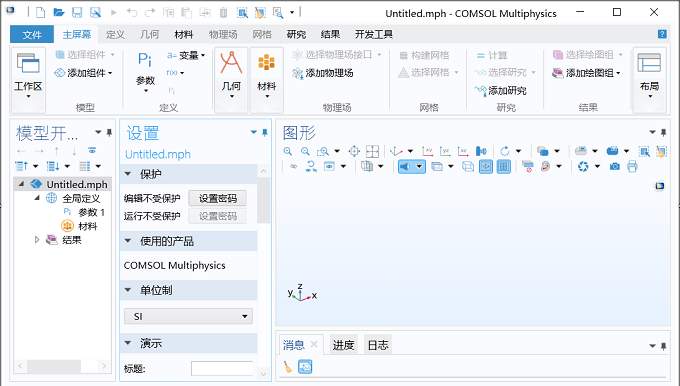Click Zoom Out in the Graphics toolbar
This screenshot has width=680, height=386.
(x=305, y=151)
